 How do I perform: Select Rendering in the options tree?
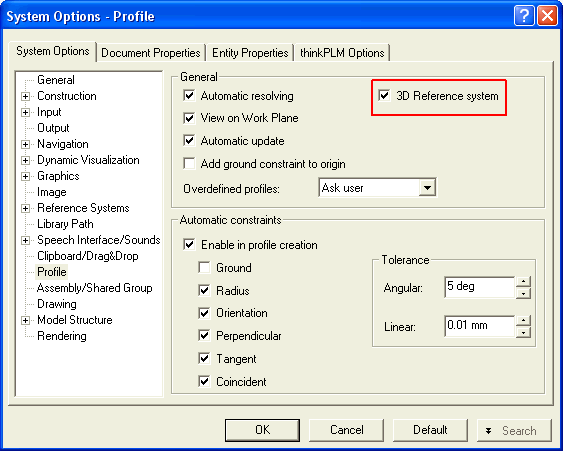(x=62, y=336)
